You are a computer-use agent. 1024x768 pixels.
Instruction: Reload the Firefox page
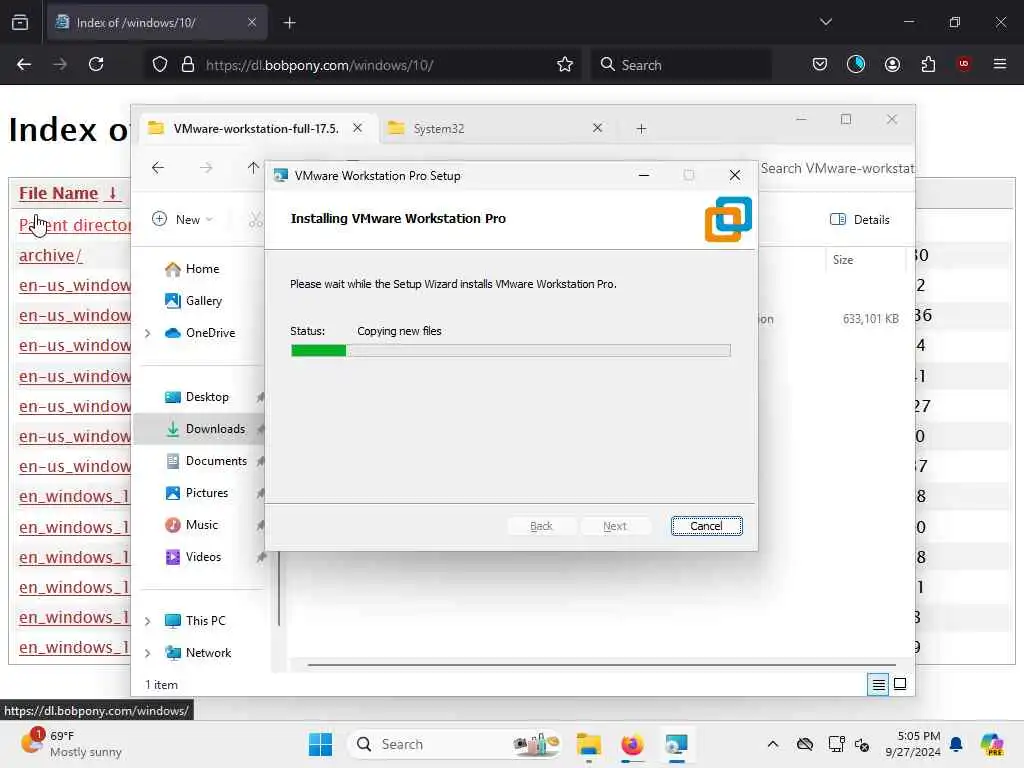click(96, 65)
